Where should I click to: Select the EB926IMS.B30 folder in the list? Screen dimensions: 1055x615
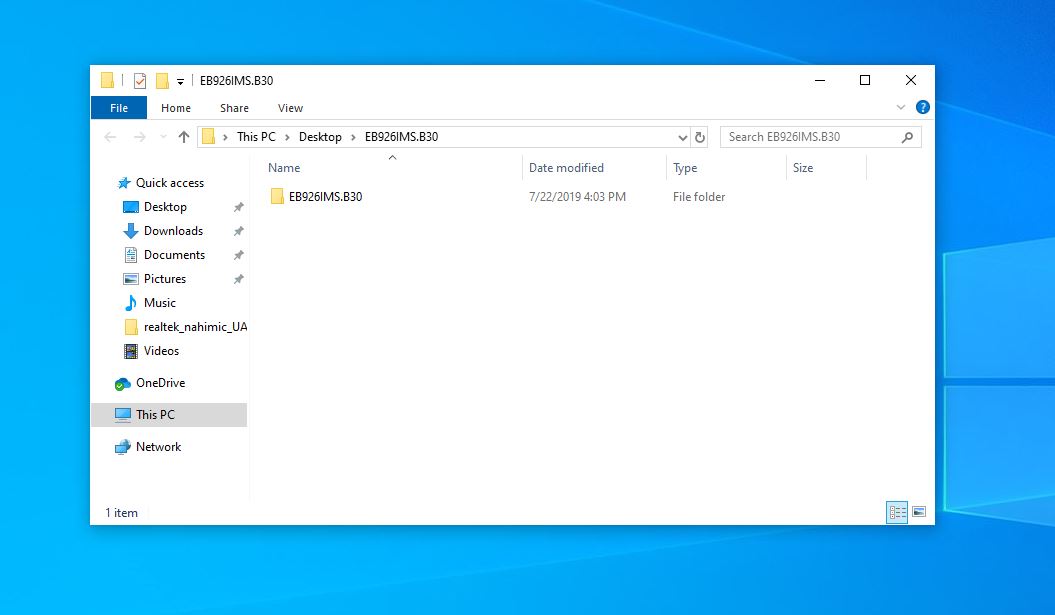(325, 196)
